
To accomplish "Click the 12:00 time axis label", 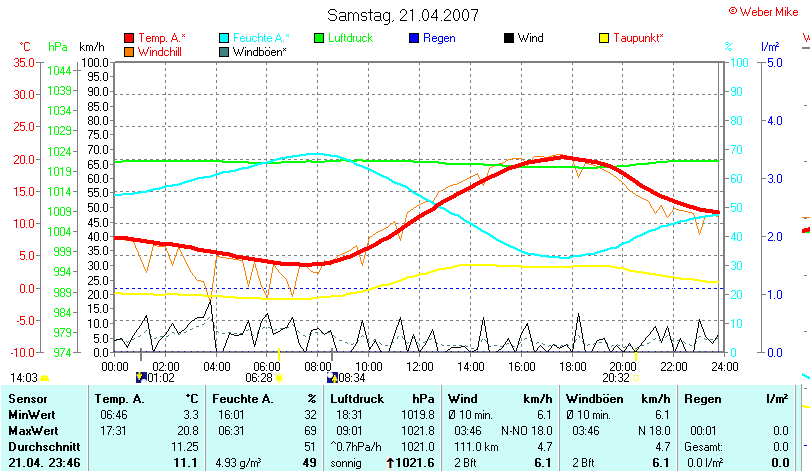I will click(419, 367).
